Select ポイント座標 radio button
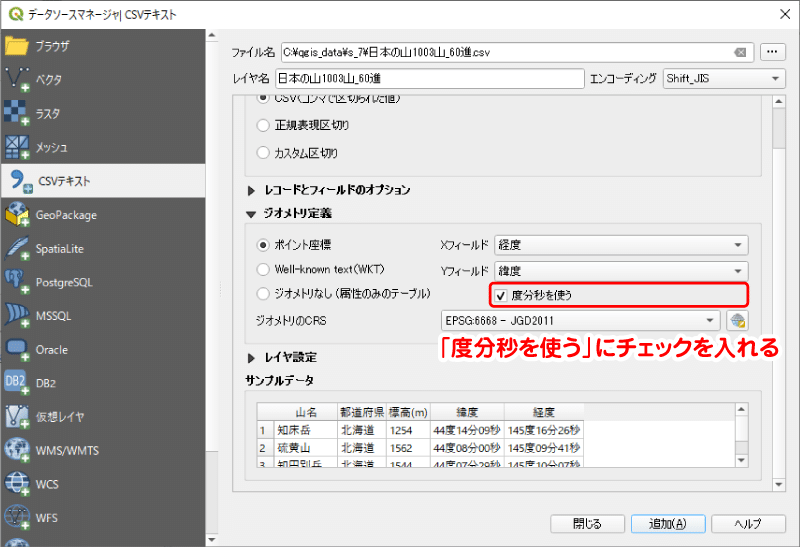Image resolution: width=800 pixels, height=547 pixels. click(x=263, y=245)
